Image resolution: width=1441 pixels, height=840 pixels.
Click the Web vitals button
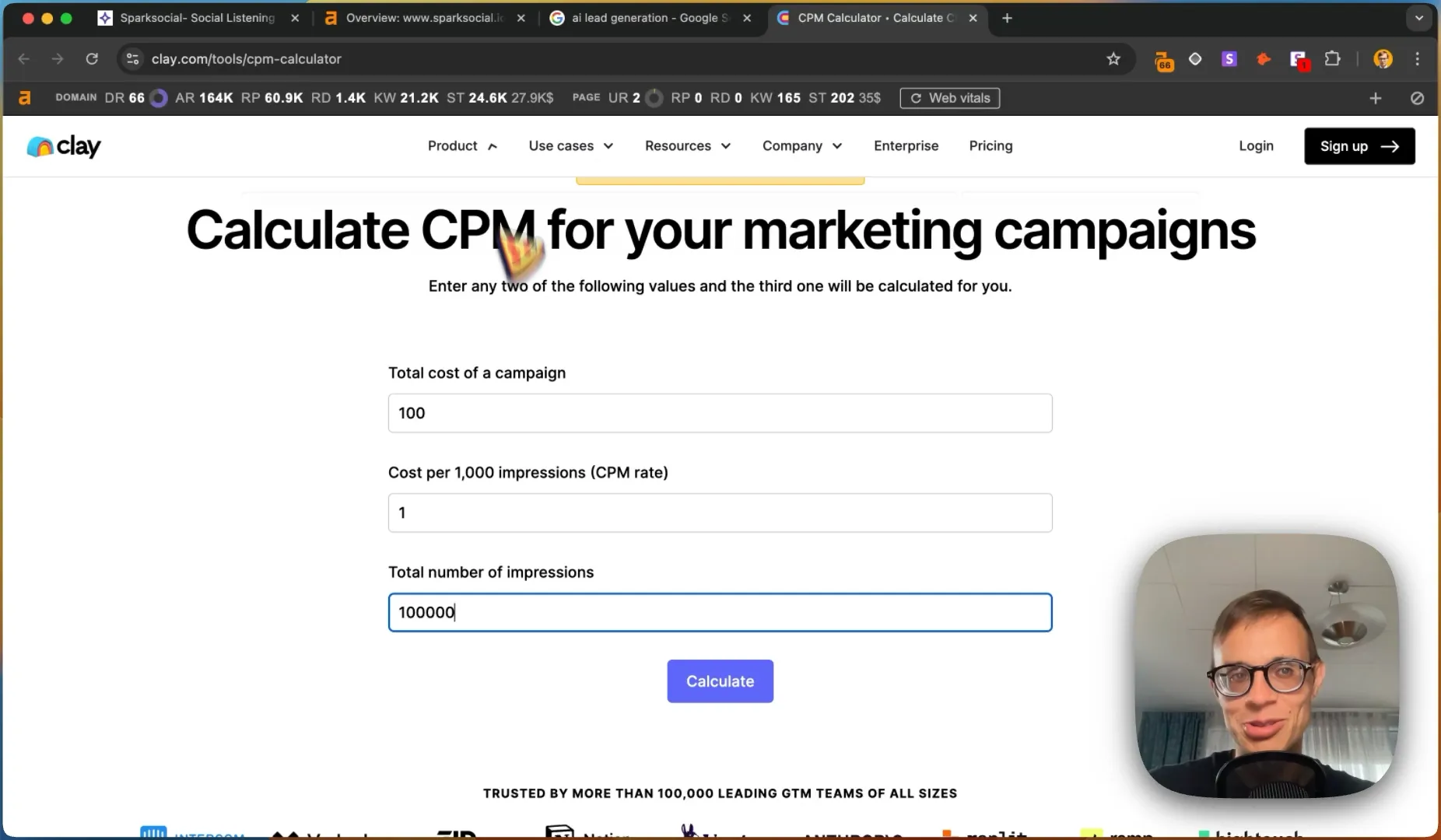coord(950,98)
